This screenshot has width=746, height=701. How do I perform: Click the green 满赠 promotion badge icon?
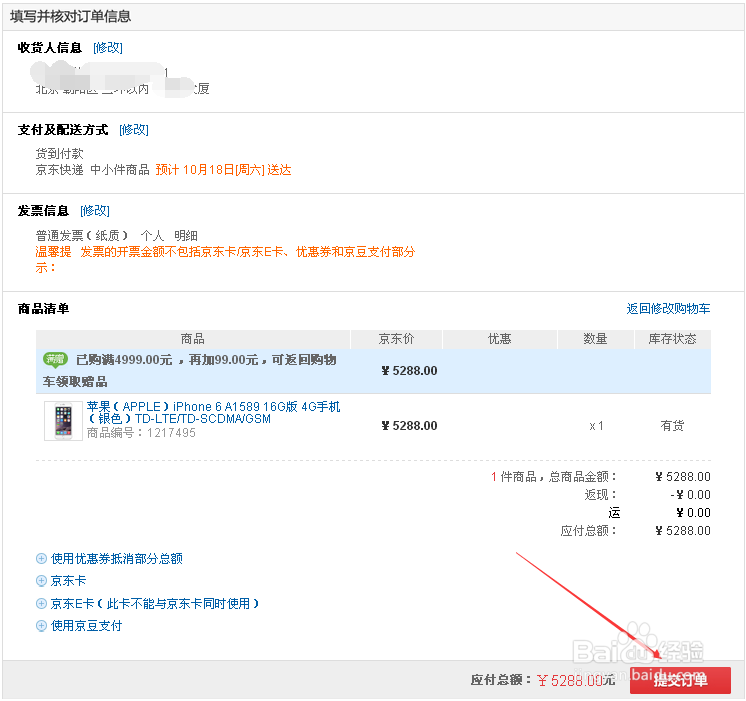coord(56,359)
